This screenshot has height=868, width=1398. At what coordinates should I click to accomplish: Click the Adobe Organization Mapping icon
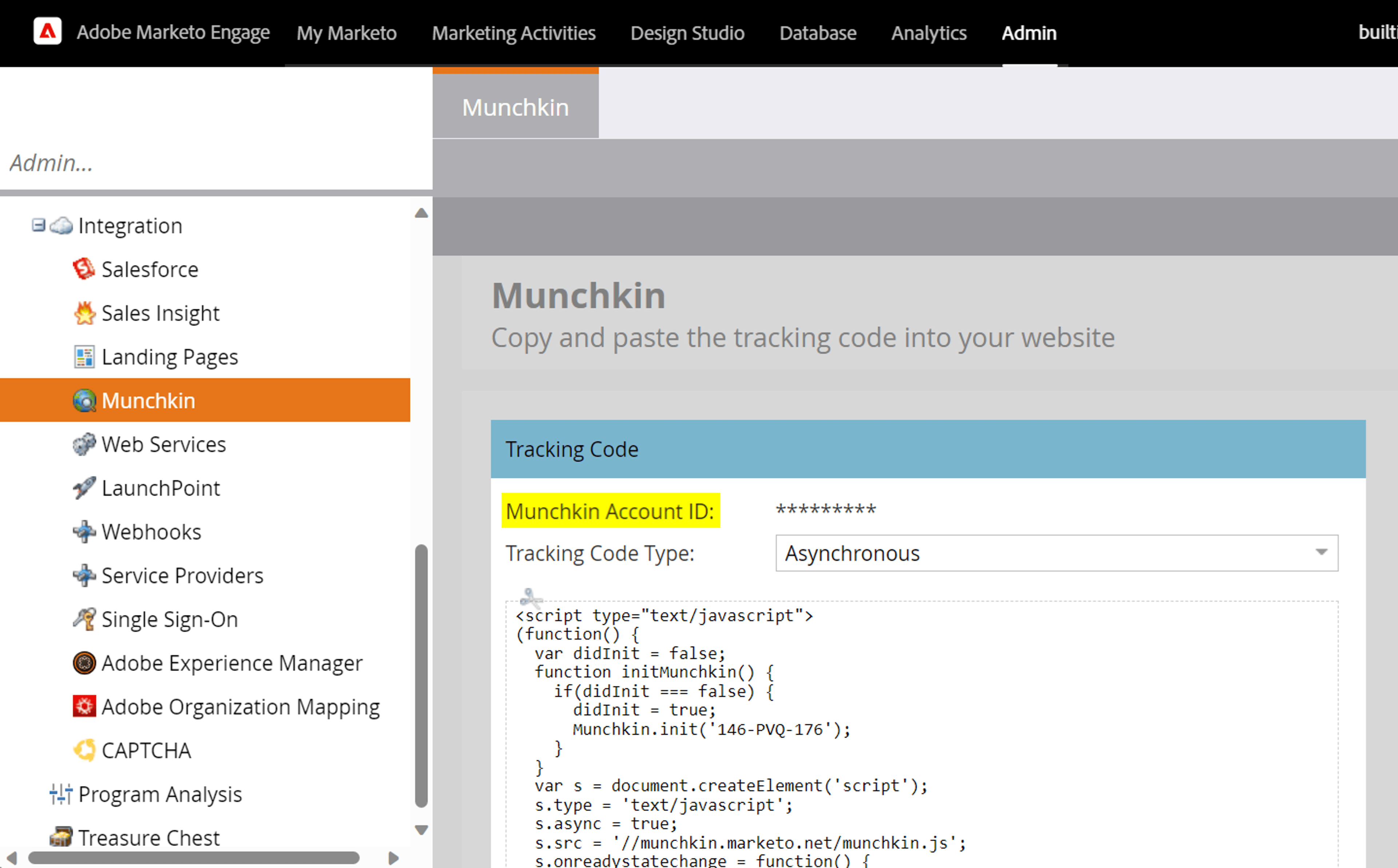click(84, 706)
